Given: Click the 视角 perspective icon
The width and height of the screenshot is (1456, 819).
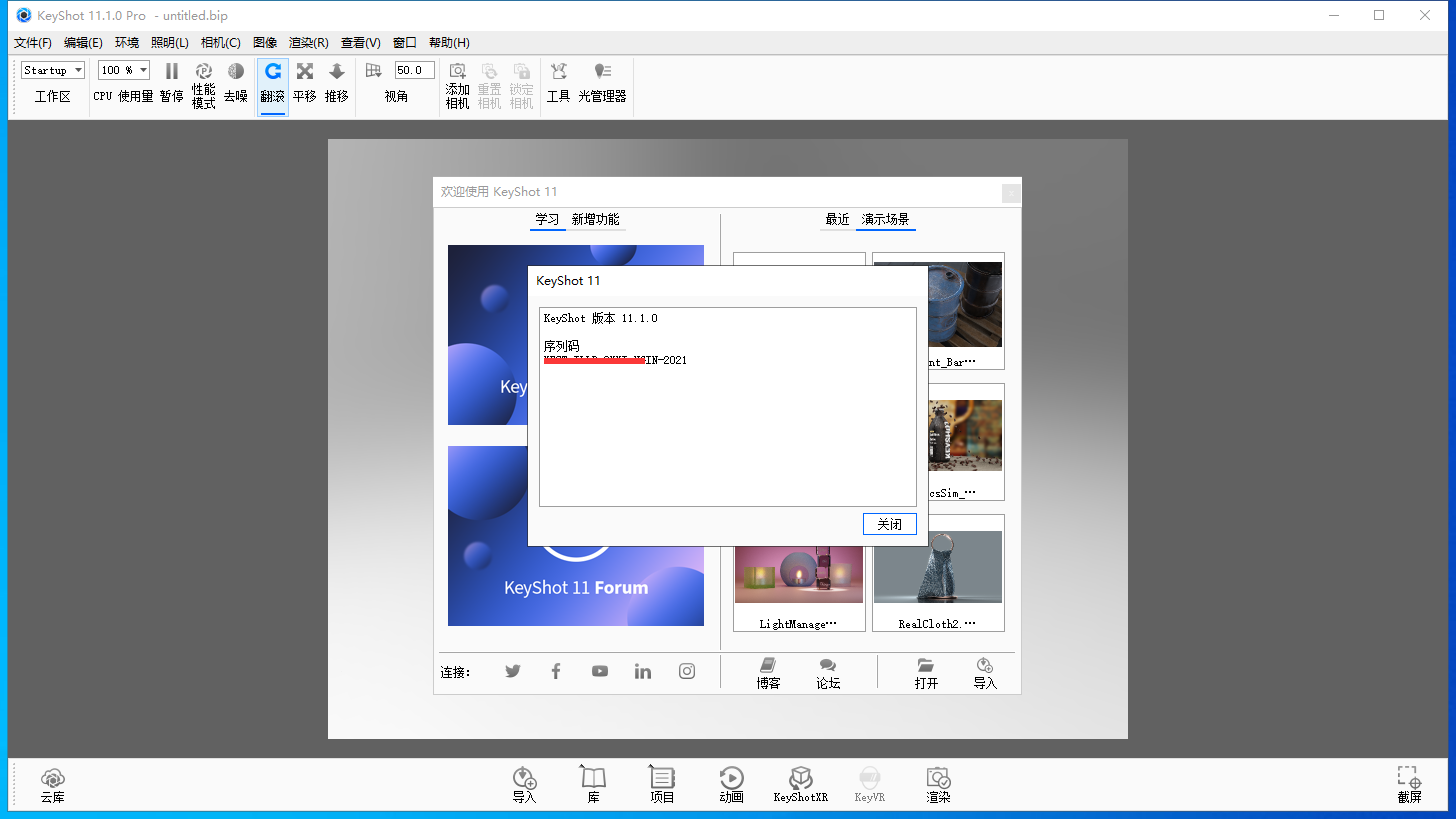Looking at the screenshot, I should tap(374, 71).
